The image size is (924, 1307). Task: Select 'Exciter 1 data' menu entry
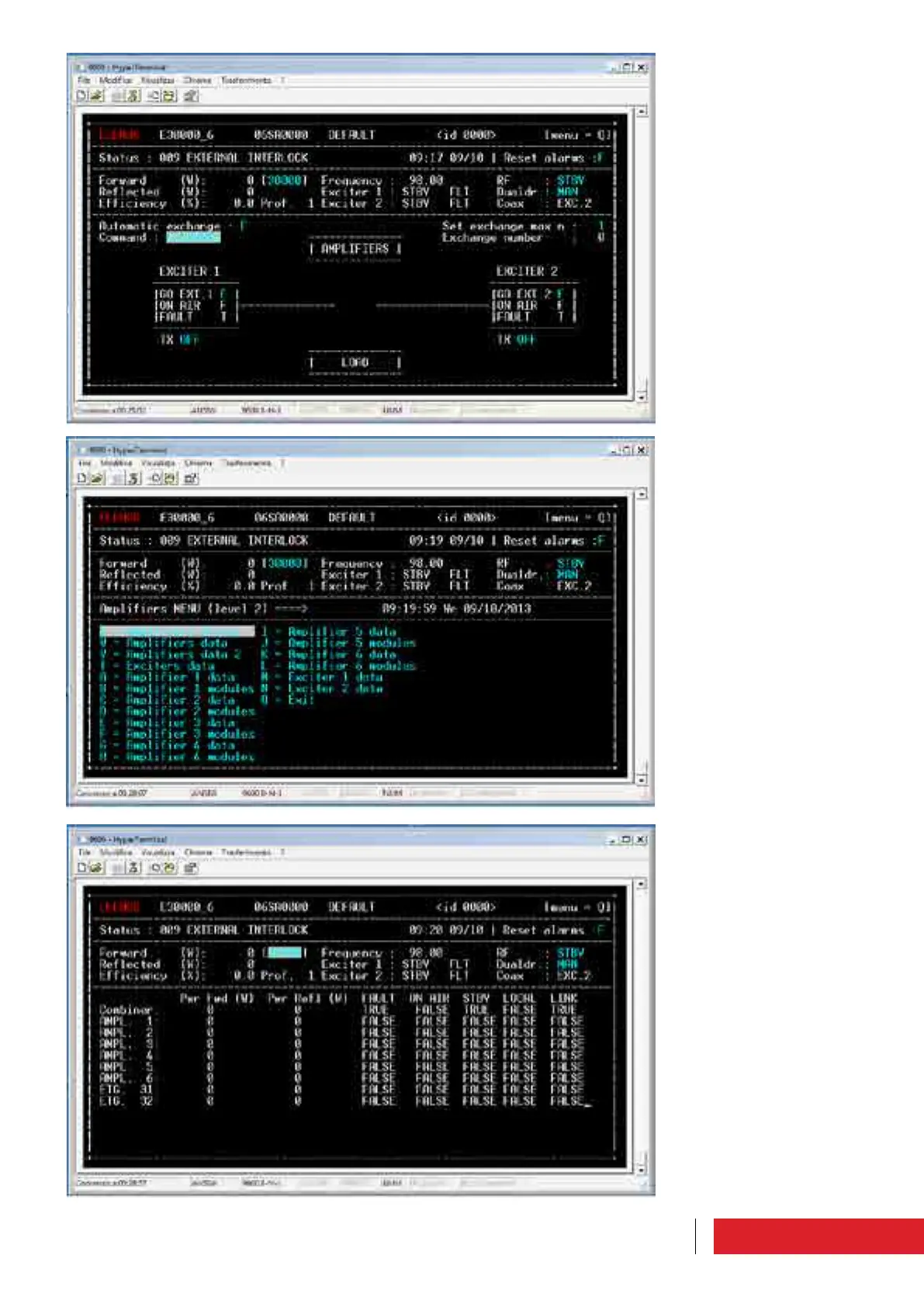[323, 677]
